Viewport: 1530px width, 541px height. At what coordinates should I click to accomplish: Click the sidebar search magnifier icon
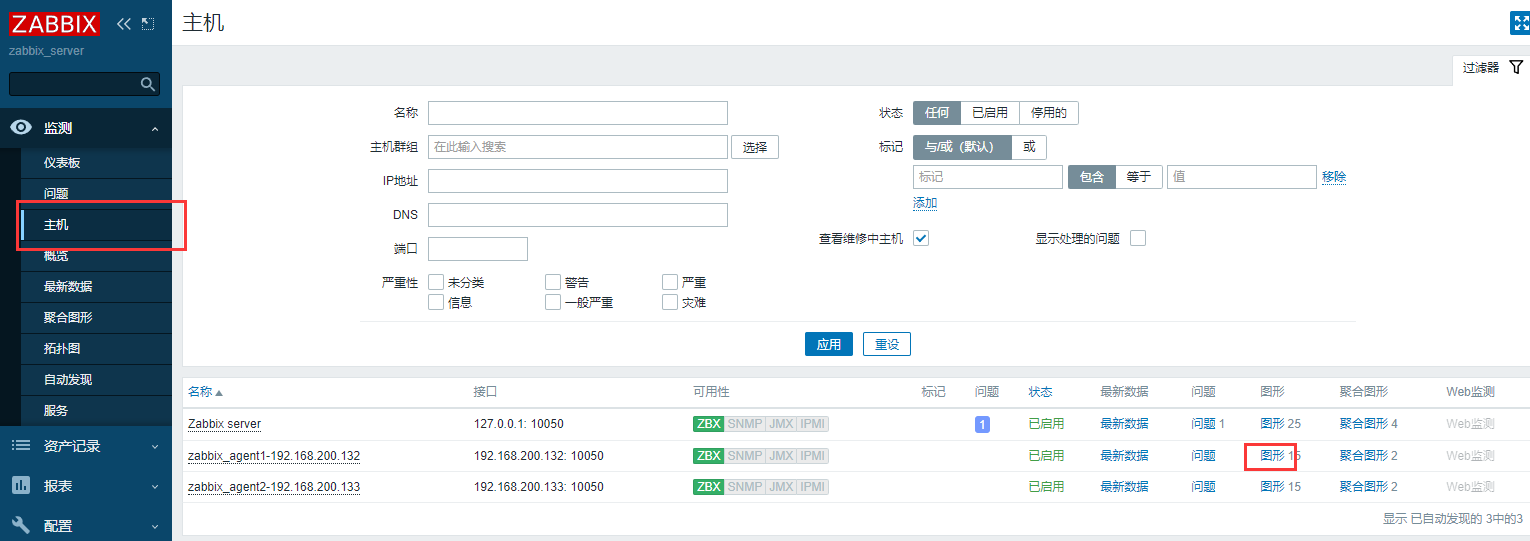147,84
